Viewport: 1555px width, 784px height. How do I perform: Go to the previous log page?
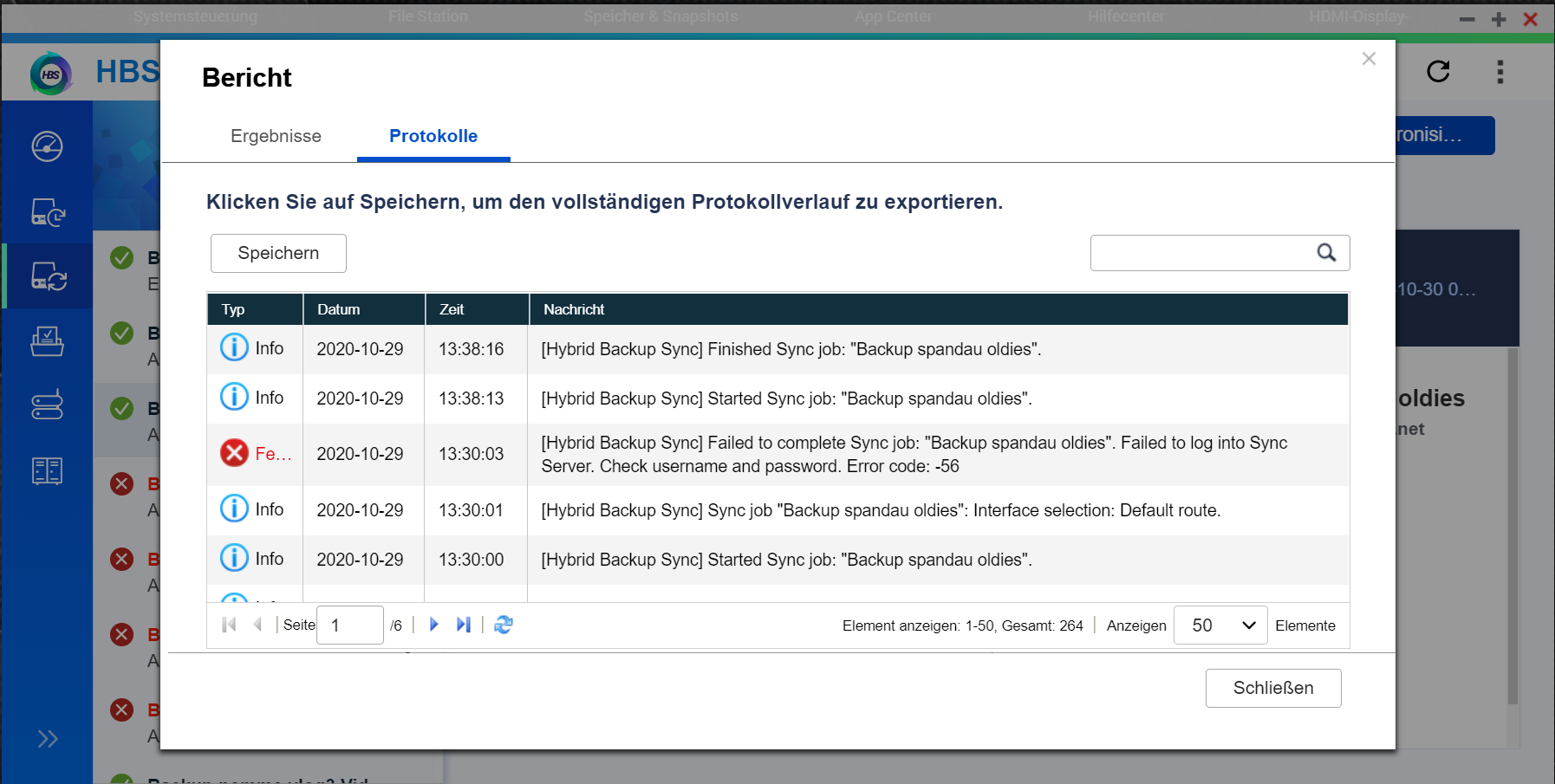point(257,625)
